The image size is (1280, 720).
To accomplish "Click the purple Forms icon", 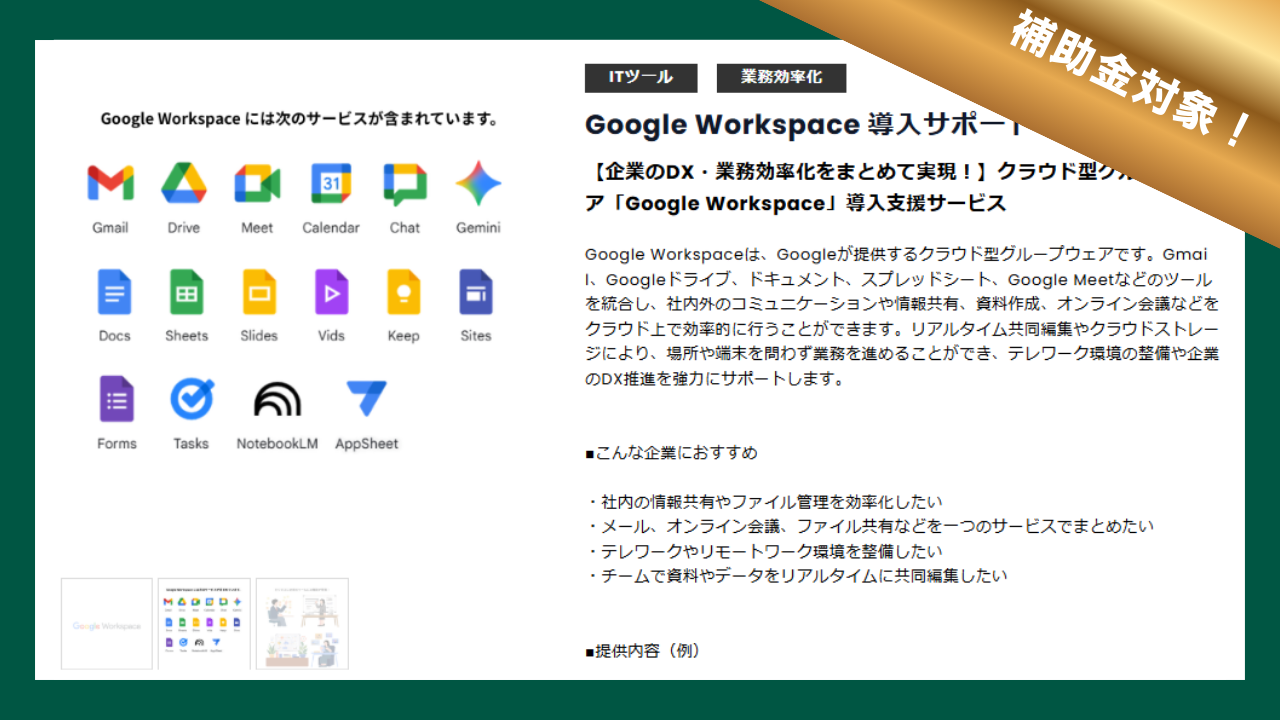I will pyautogui.click(x=116, y=399).
